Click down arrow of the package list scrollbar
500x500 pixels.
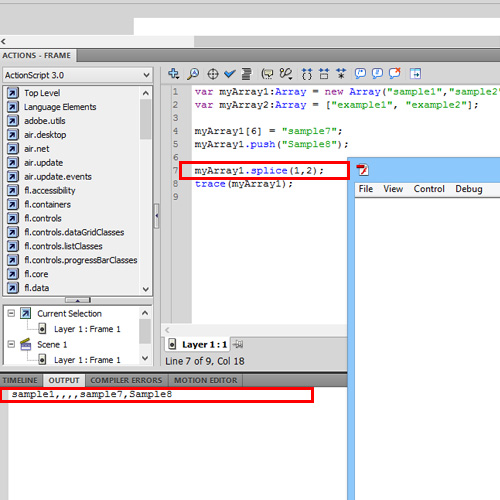click(x=146, y=289)
